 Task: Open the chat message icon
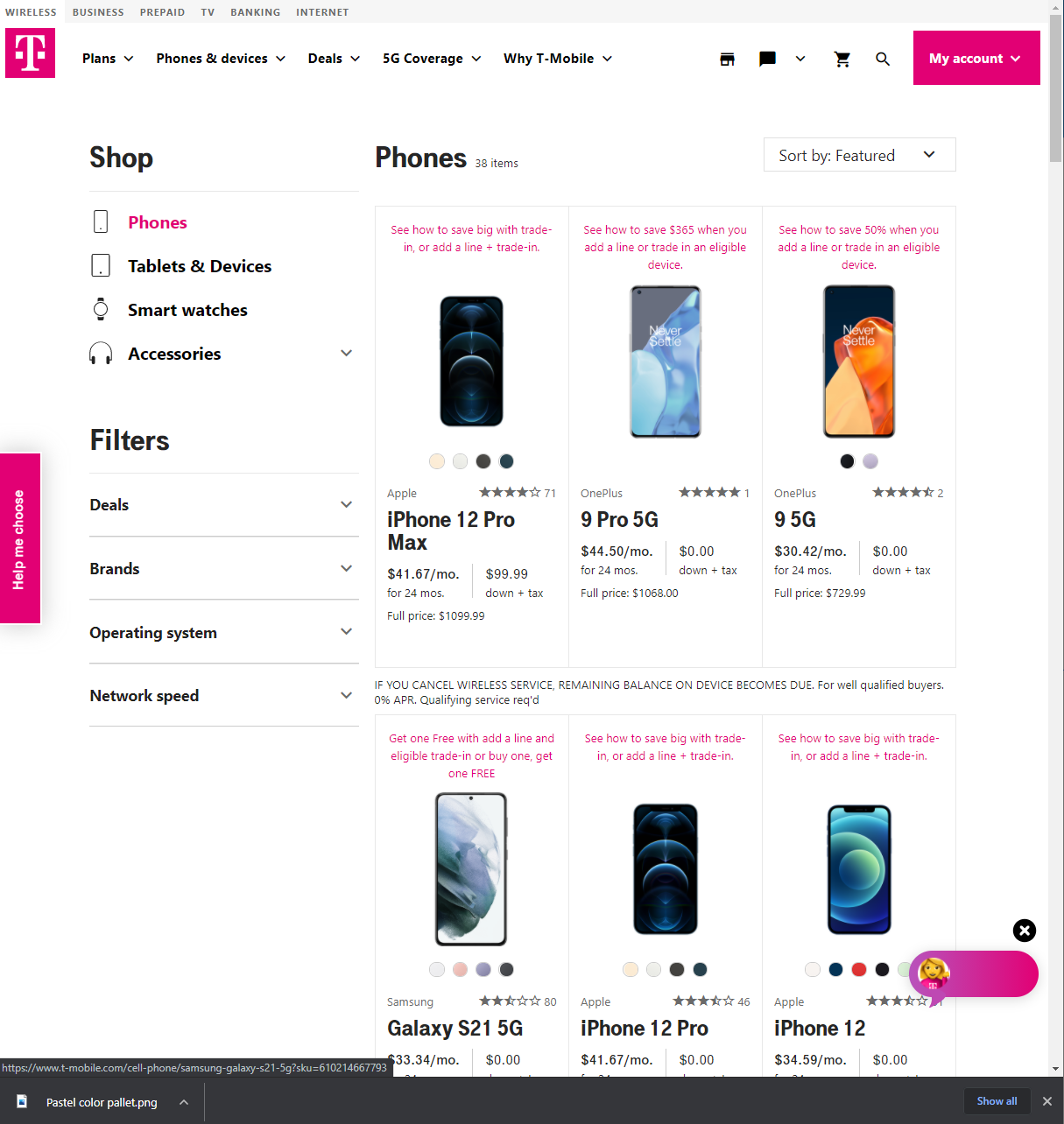tap(767, 59)
